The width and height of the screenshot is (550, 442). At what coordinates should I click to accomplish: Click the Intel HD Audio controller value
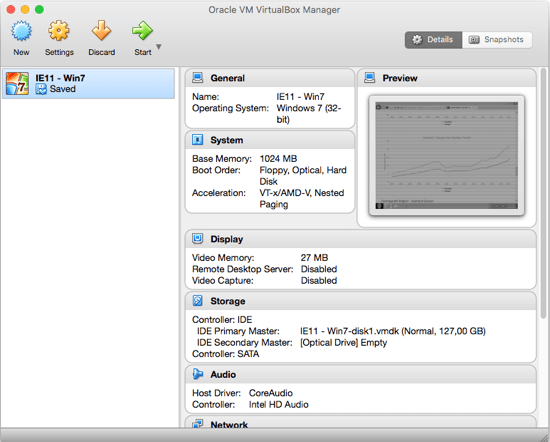click(279, 404)
